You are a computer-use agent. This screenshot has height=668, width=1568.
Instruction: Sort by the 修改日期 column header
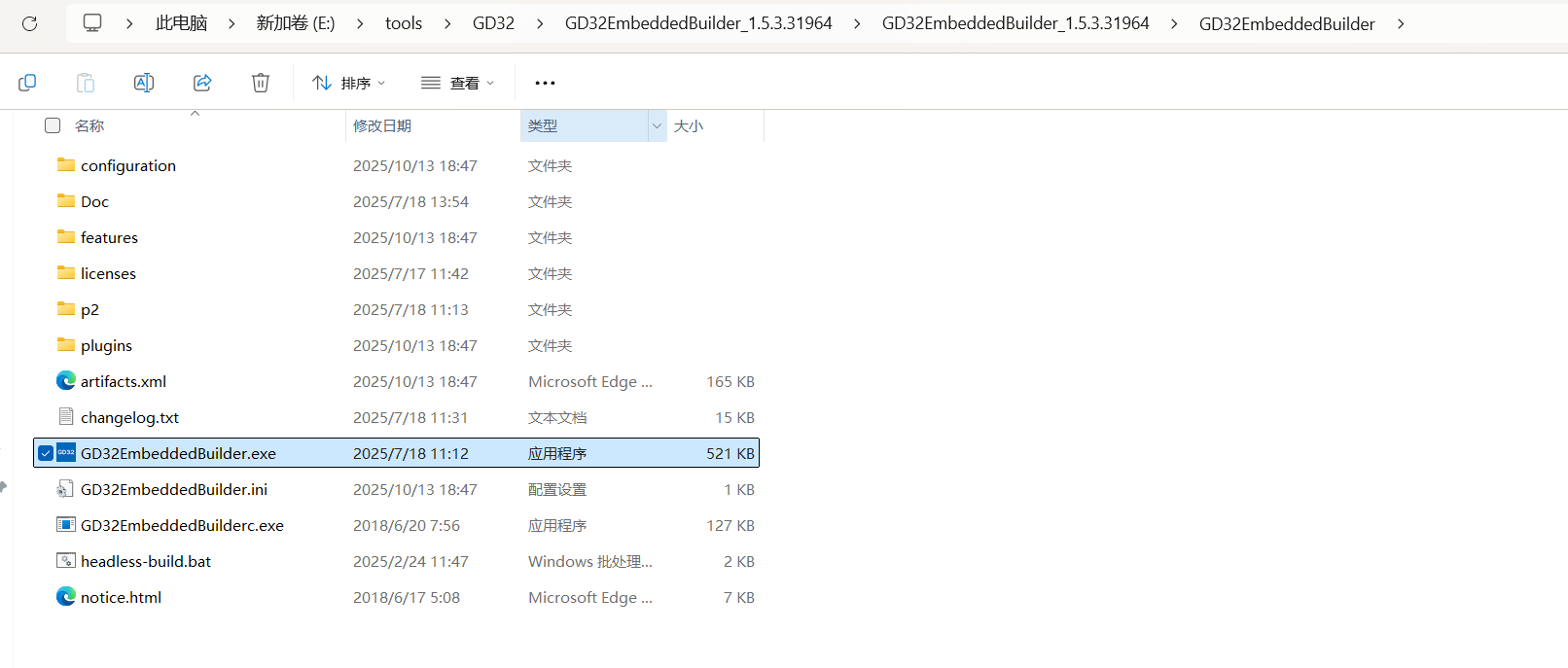click(382, 125)
